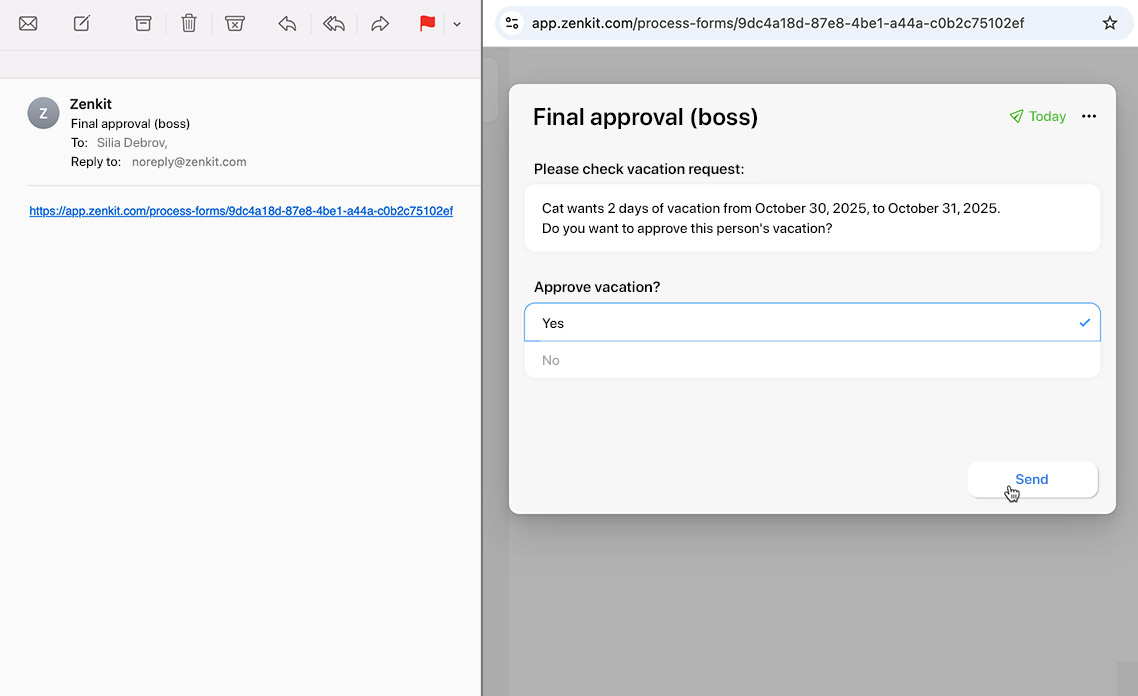
Task: Open the three-dot more options menu
Action: 1089,116
